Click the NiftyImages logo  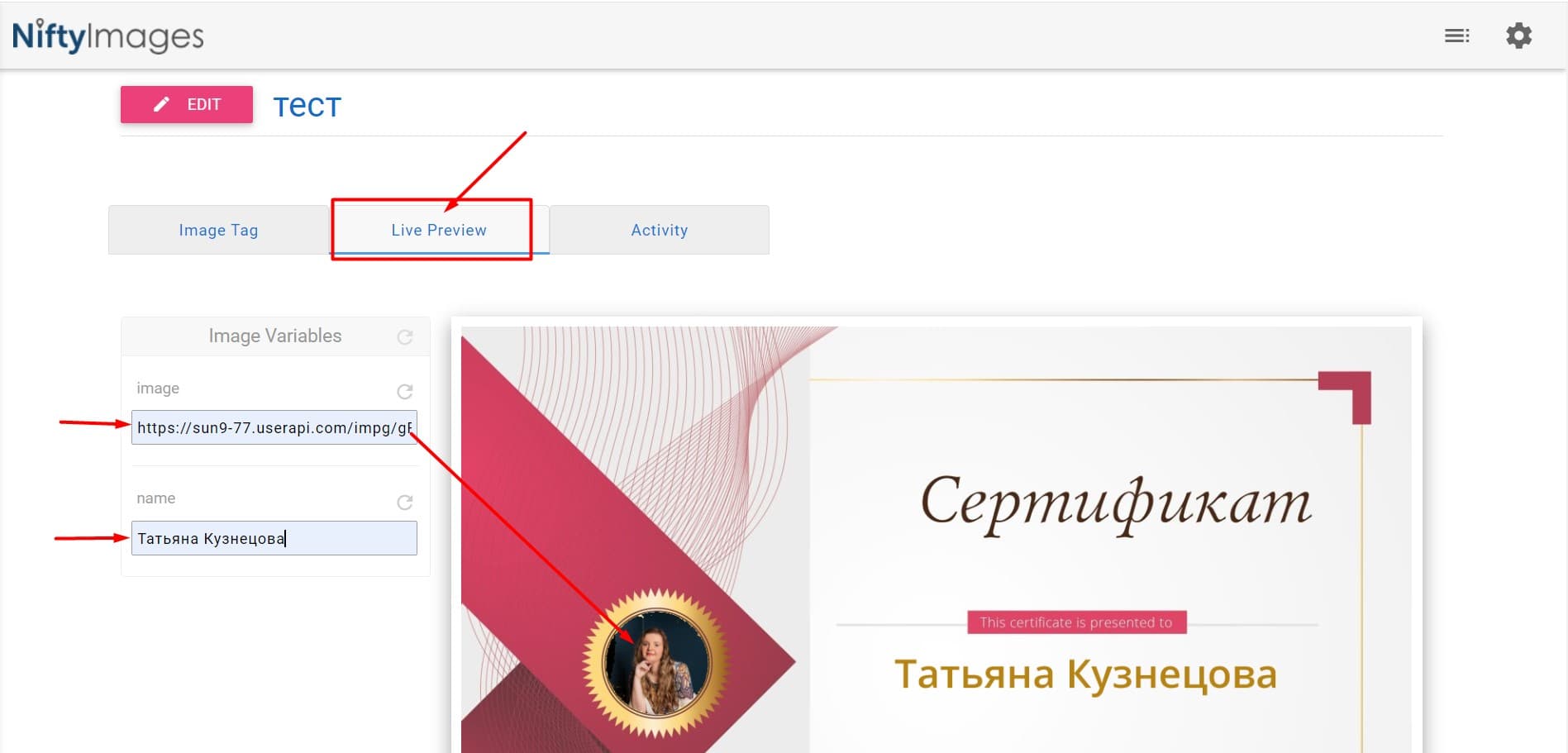pyautogui.click(x=107, y=36)
